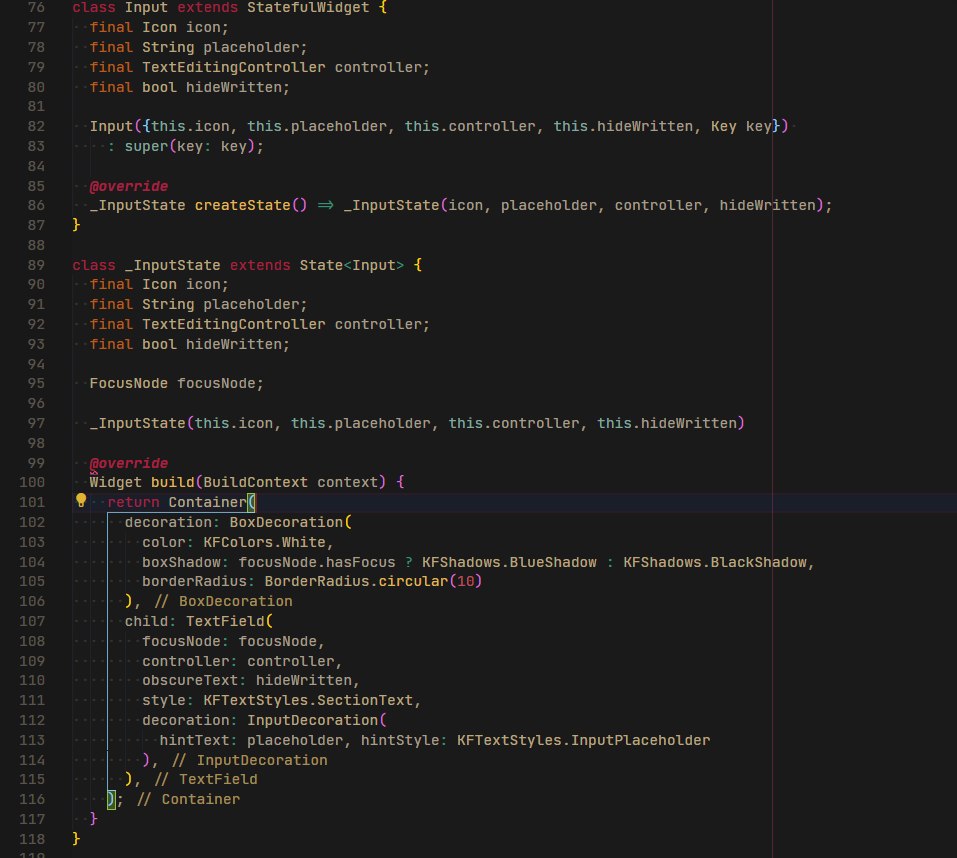Click 'createState' method name on line 86
The width and height of the screenshot is (957, 858).
click(x=242, y=205)
